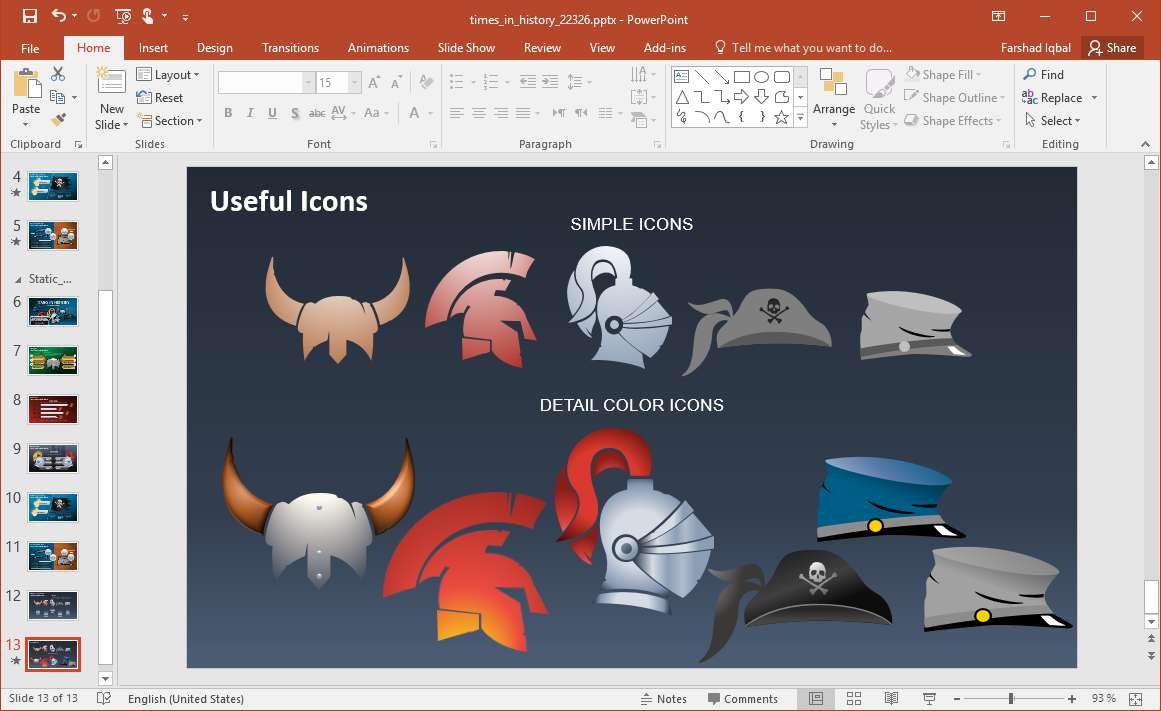The image size is (1161, 711).
Task: Open the Shape Fill dropdown
Action: [x=945, y=73]
